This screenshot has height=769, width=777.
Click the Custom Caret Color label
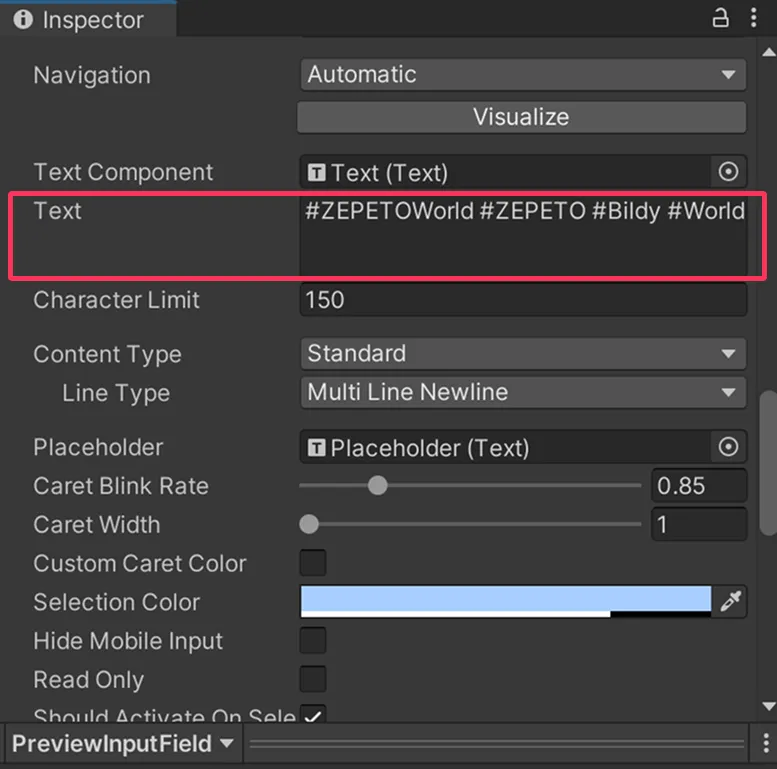click(x=140, y=563)
